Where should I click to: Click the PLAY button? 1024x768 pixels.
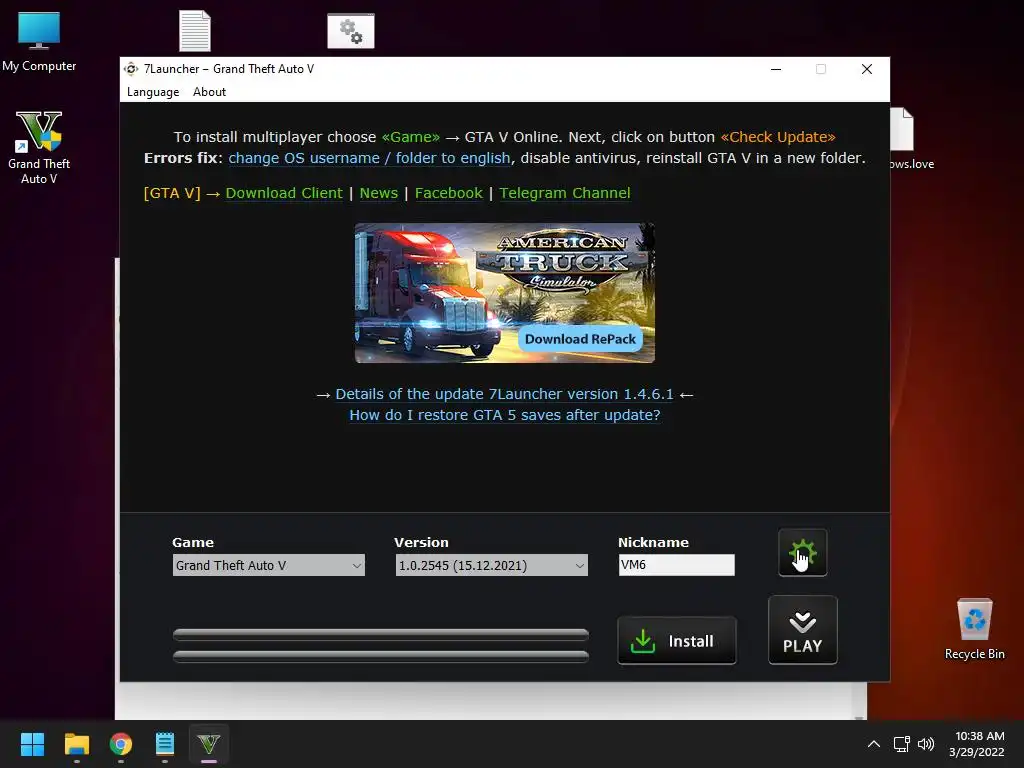coord(803,630)
